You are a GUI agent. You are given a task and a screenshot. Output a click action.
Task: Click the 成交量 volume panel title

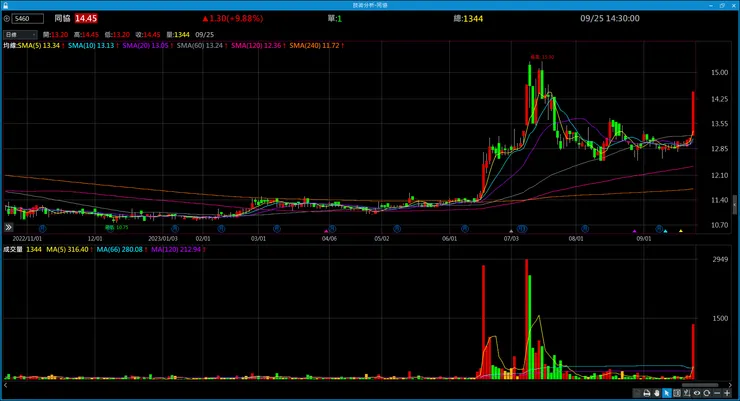(x=13, y=249)
